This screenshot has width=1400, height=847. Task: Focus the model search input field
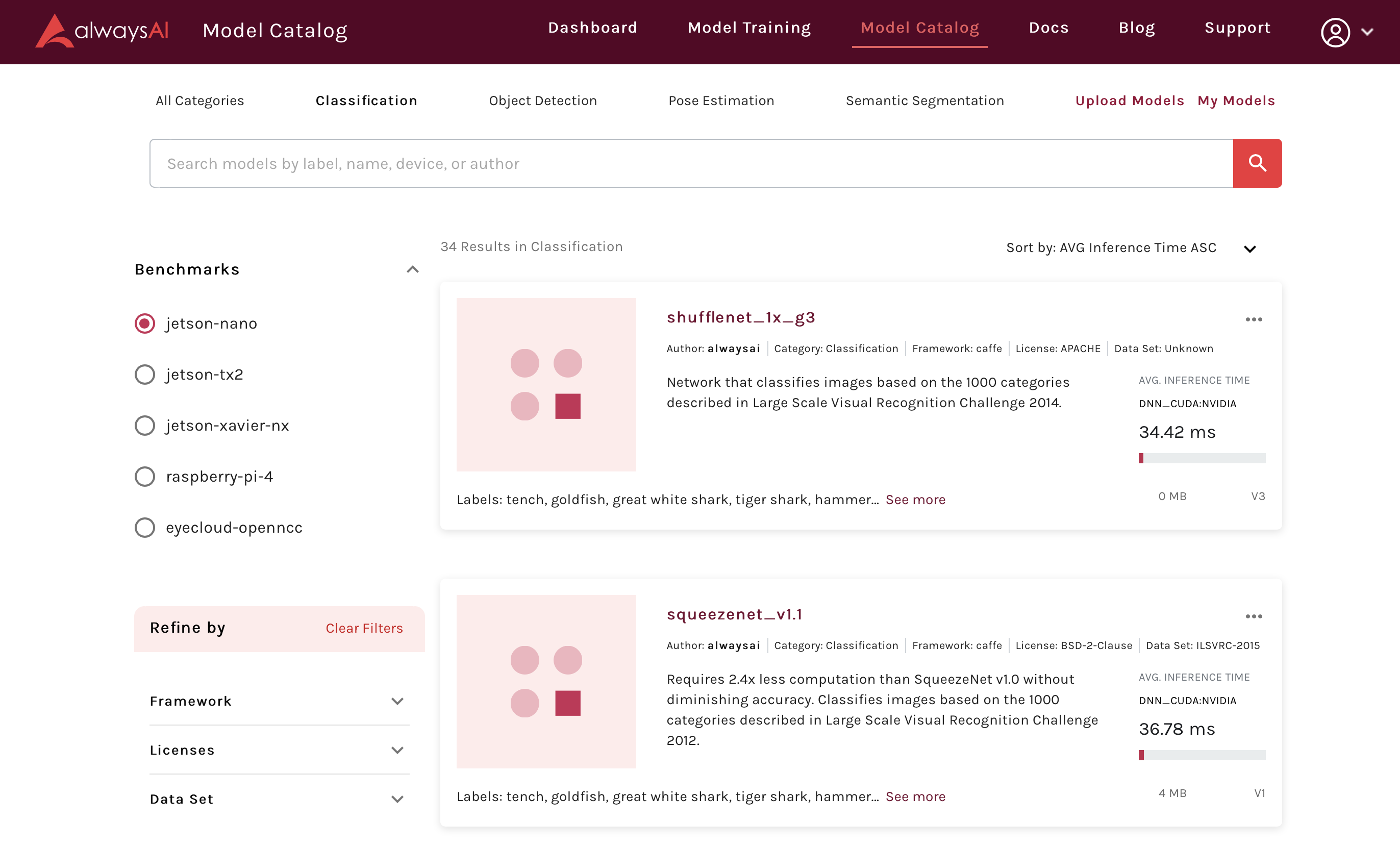coord(691,163)
